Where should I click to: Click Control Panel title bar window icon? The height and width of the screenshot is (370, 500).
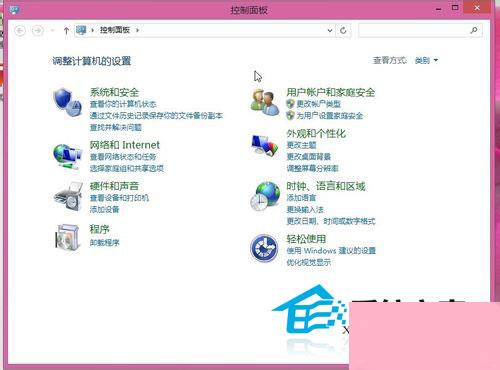click(15, 10)
